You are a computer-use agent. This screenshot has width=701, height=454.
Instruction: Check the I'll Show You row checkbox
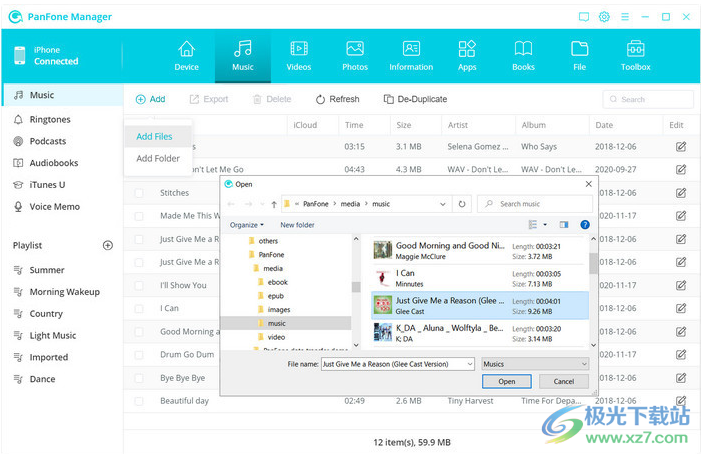tap(139, 286)
